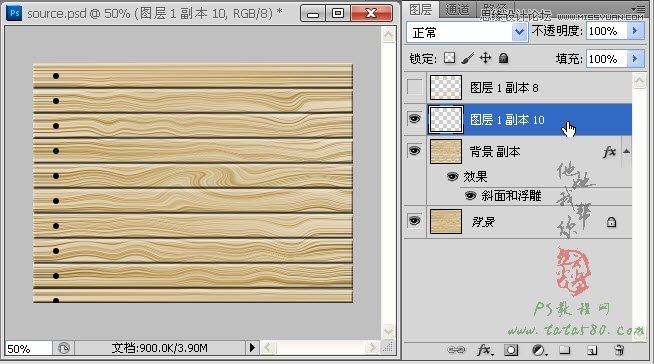Select layer name 图层 1 副本 10
The image size is (654, 364).
coord(507,120)
